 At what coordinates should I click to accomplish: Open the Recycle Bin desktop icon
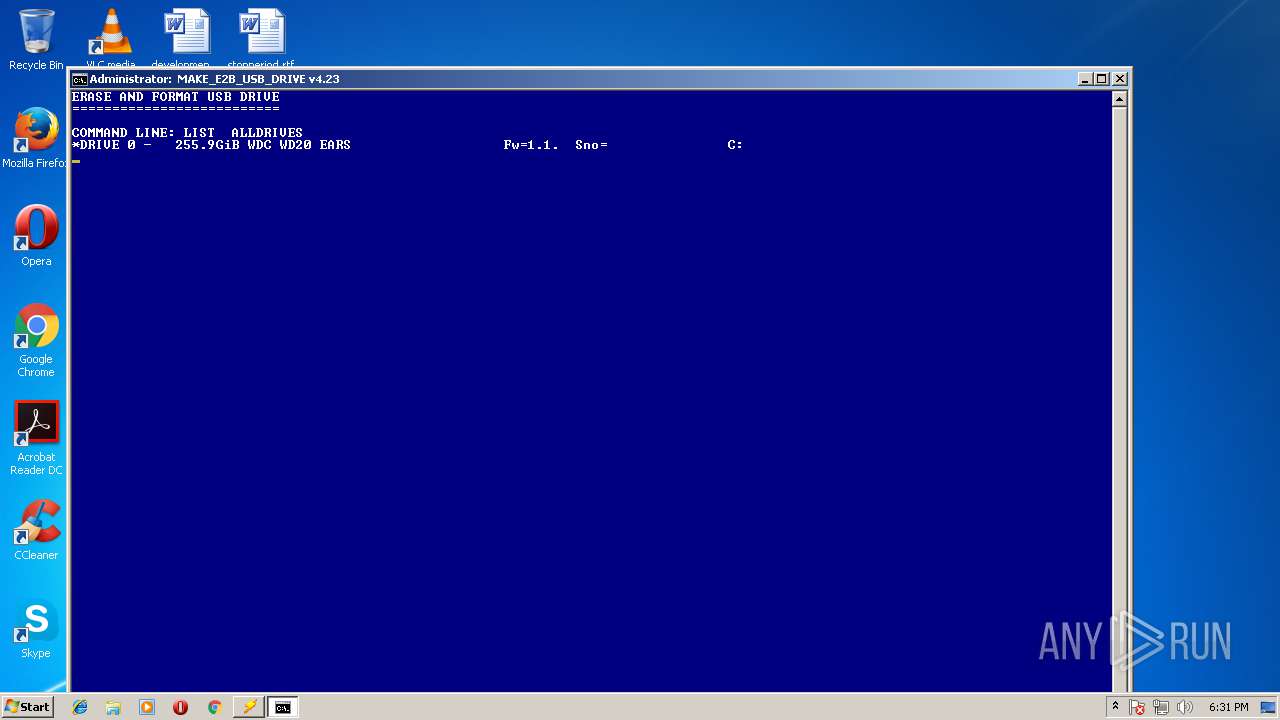pos(36,39)
